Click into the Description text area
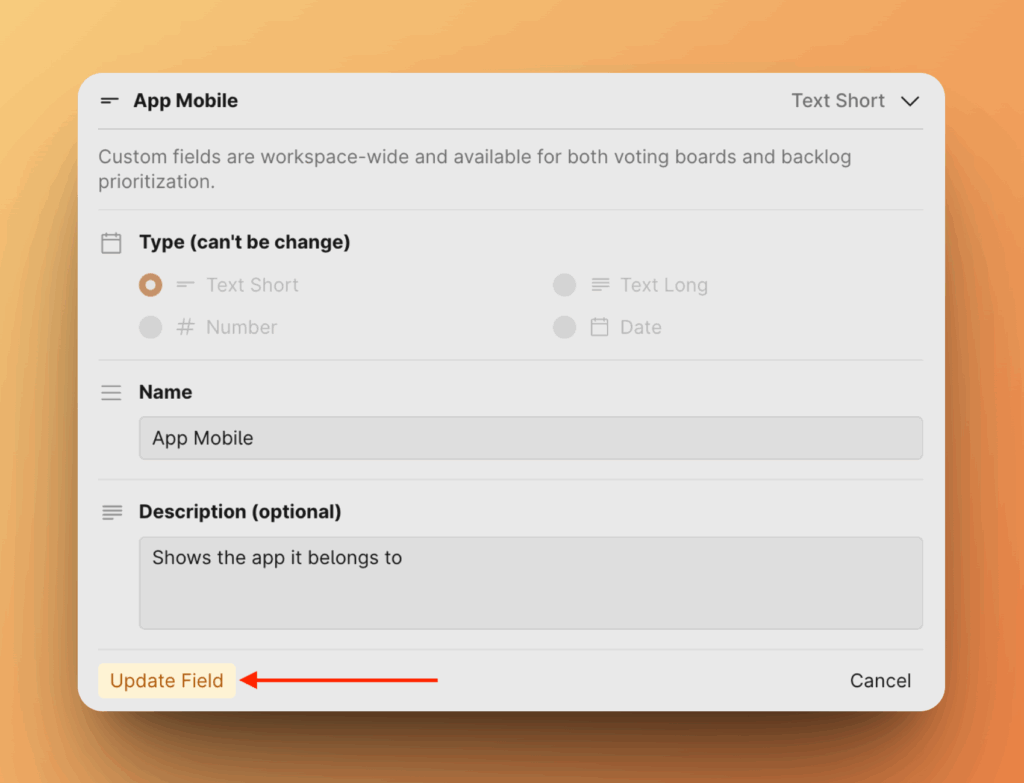 tap(530, 583)
